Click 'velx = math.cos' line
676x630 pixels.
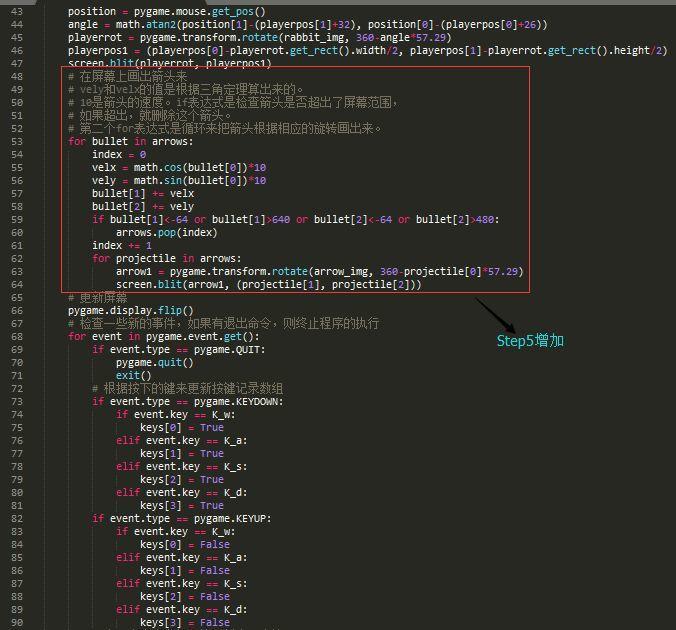[179, 168]
